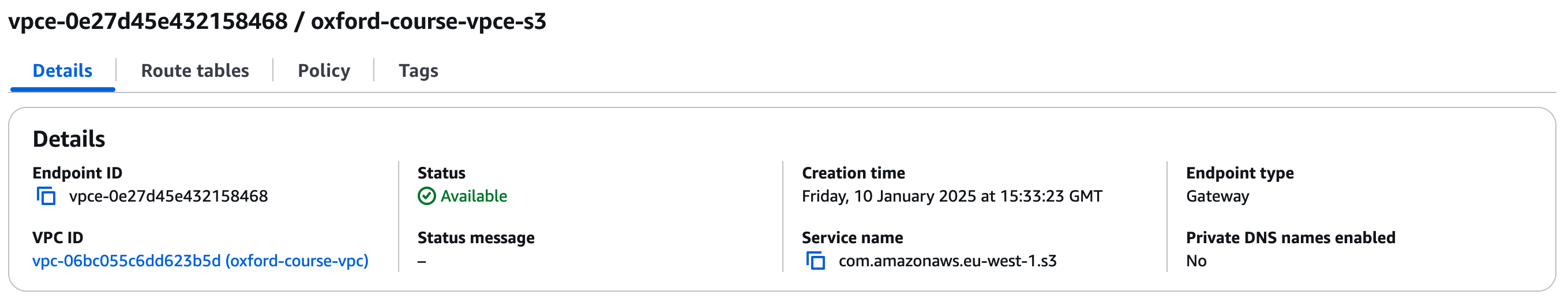This screenshot has height=305, width=1568.
Task: Click the 'Private DNS names enabled' label
Action: (1291, 238)
